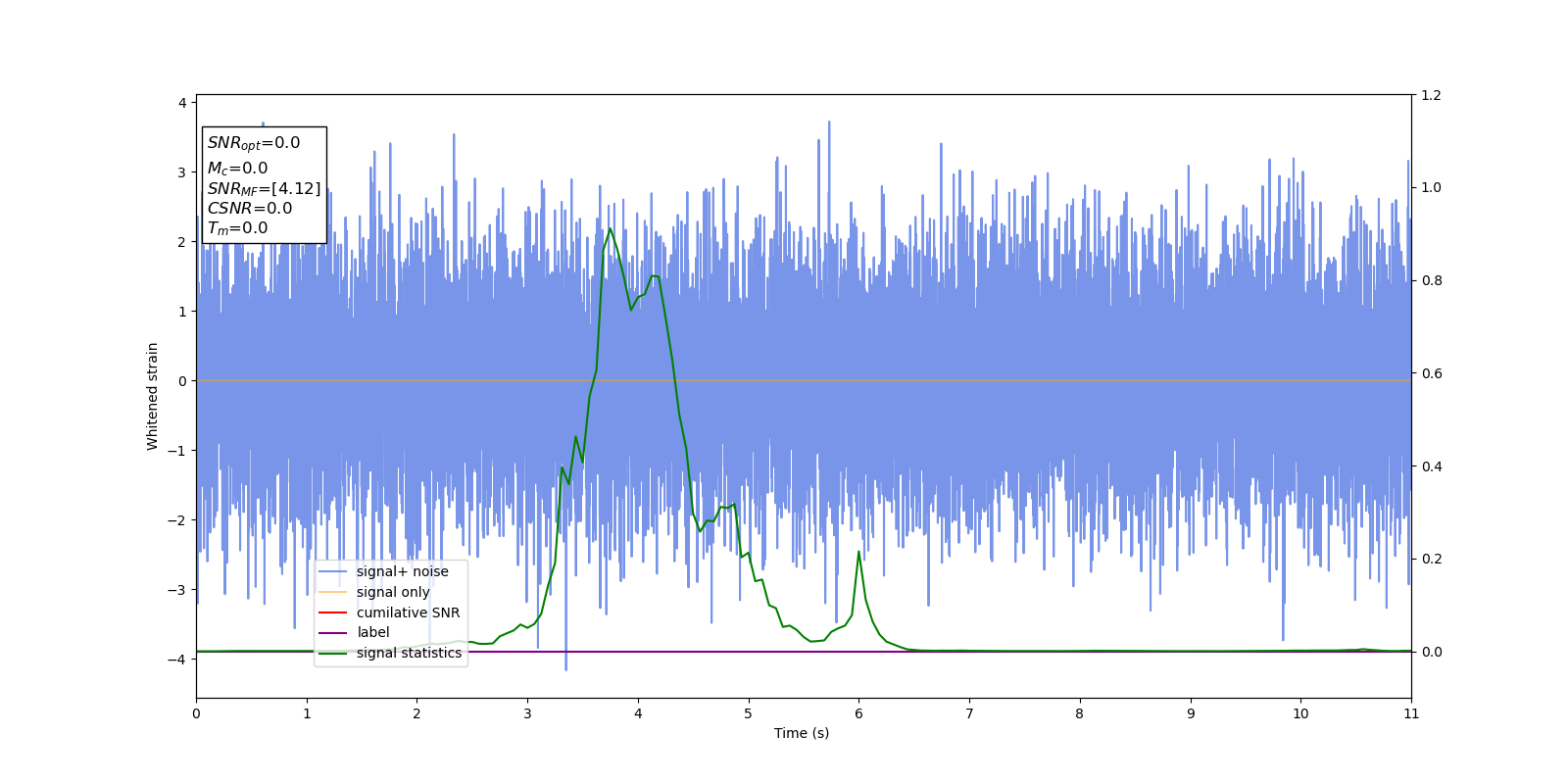Click the SNR_MF=[4.12] annotation text

(x=264, y=188)
